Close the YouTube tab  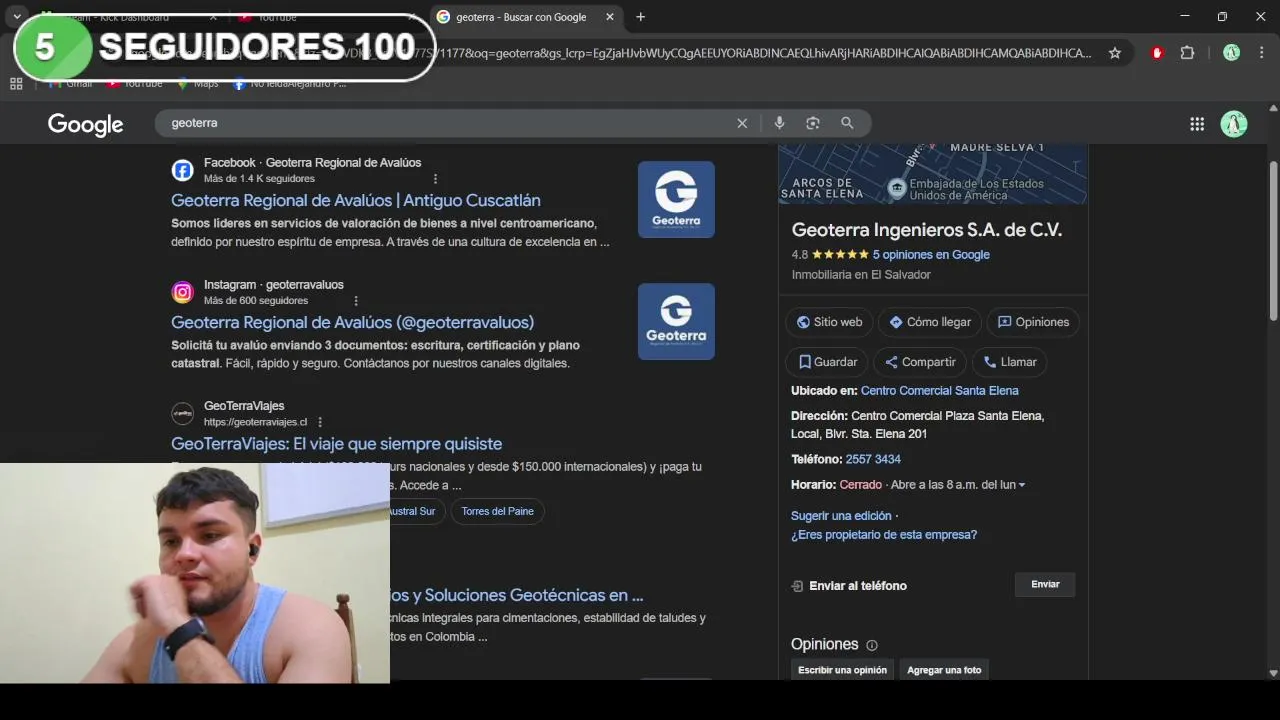pyautogui.click(x=411, y=17)
